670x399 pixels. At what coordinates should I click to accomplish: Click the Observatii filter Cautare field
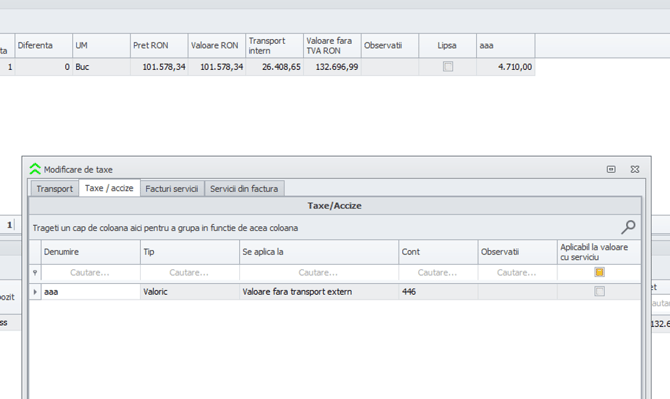click(517, 273)
